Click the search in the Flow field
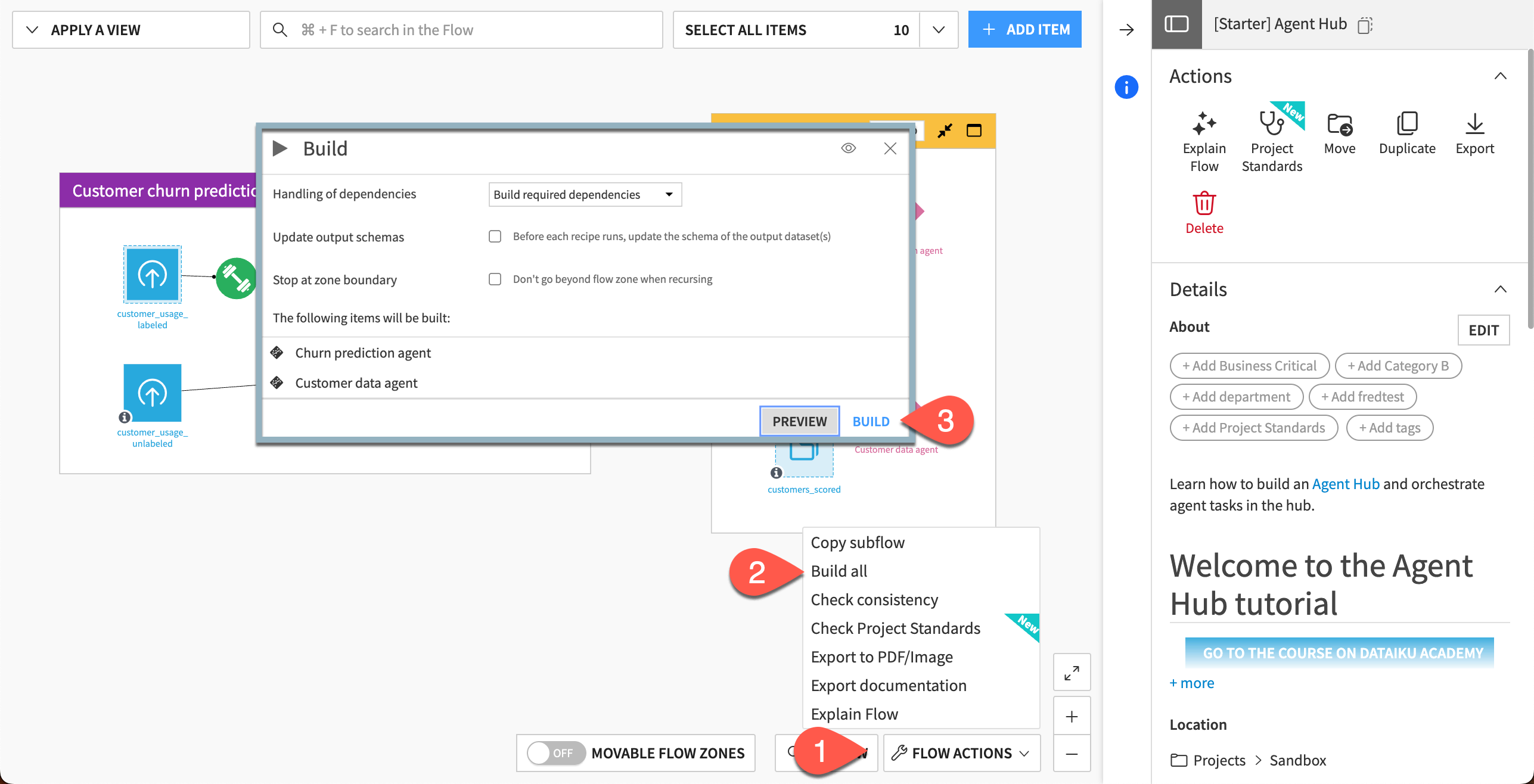 coord(461,29)
